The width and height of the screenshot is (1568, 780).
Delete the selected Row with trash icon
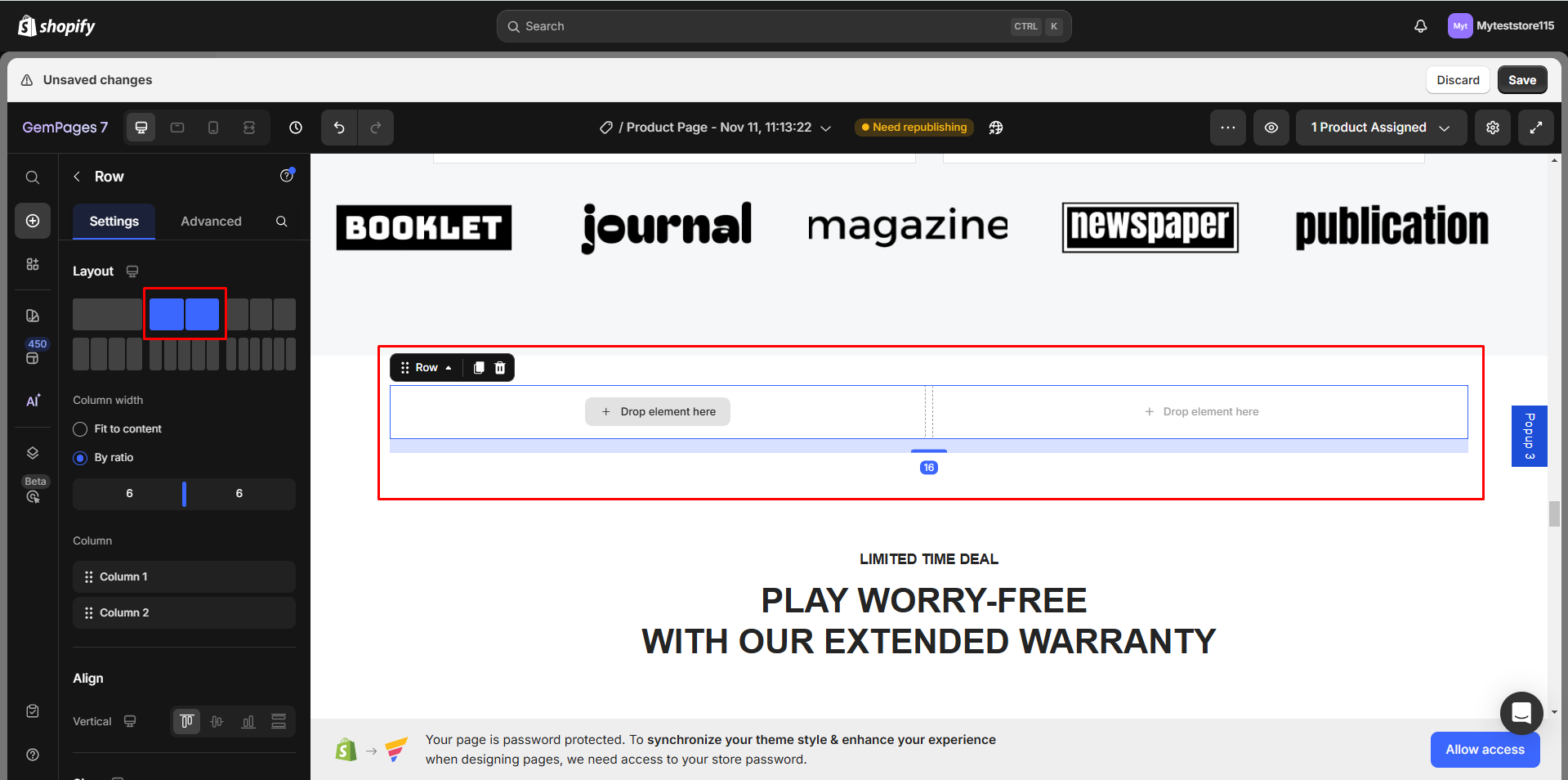[x=500, y=368]
